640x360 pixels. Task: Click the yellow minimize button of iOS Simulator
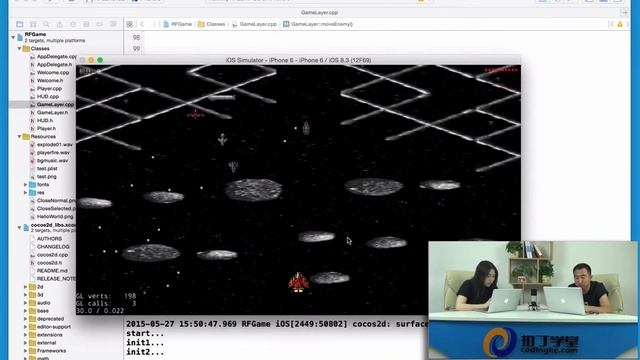tap(91, 60)
